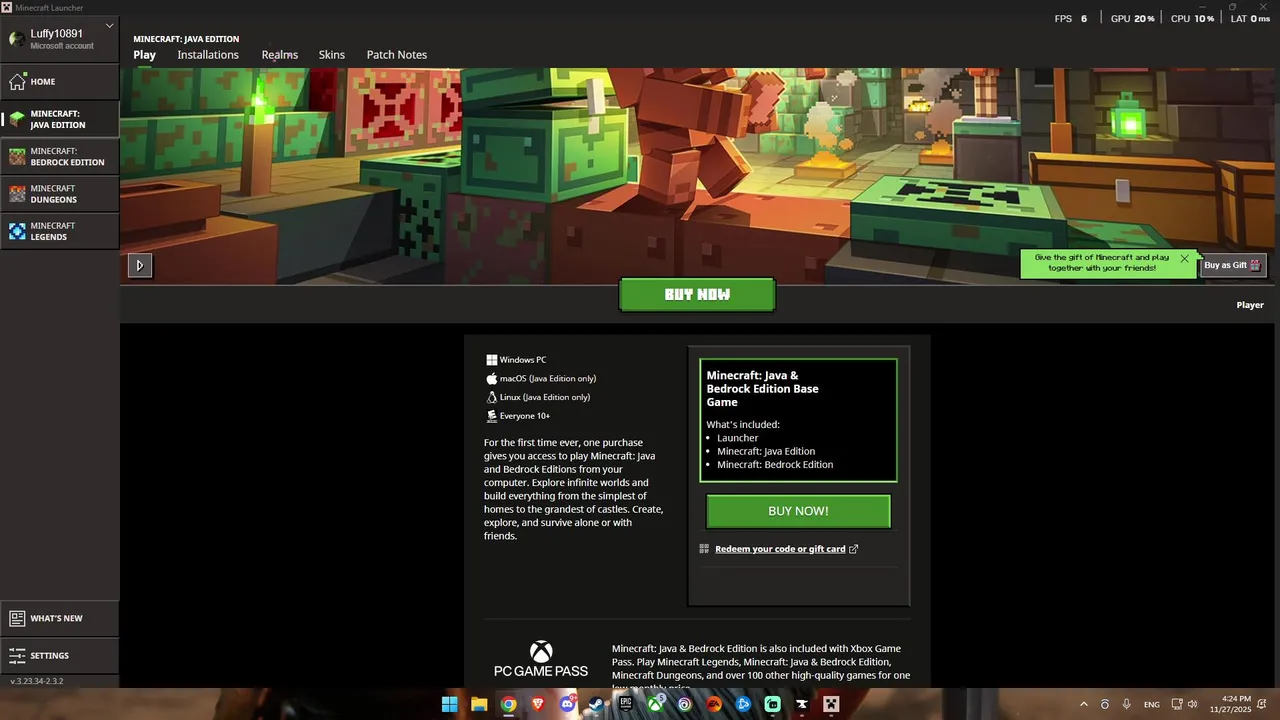This screenshot has height=720, width=1280.
Task: Open ENG language input selector
Action: [1152, 704]
